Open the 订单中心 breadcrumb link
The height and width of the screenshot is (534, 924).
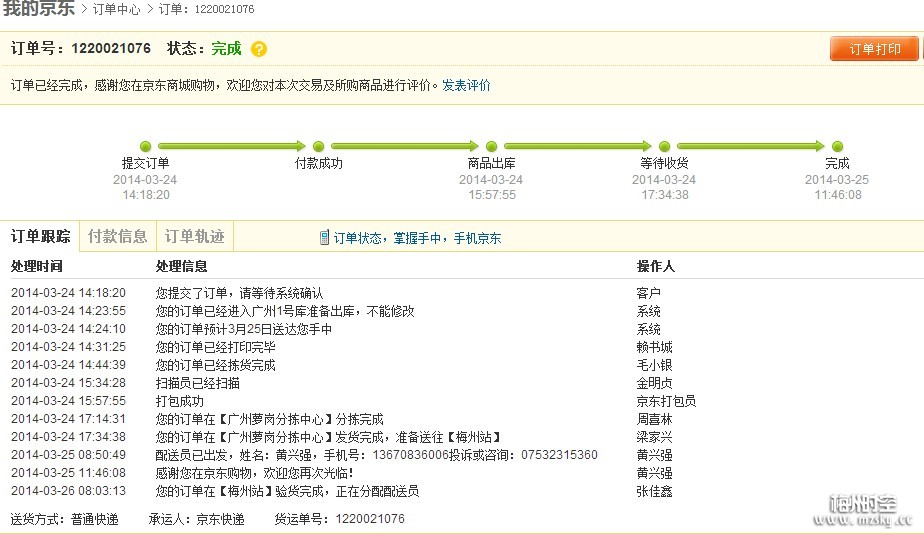[x=116, y=9]
